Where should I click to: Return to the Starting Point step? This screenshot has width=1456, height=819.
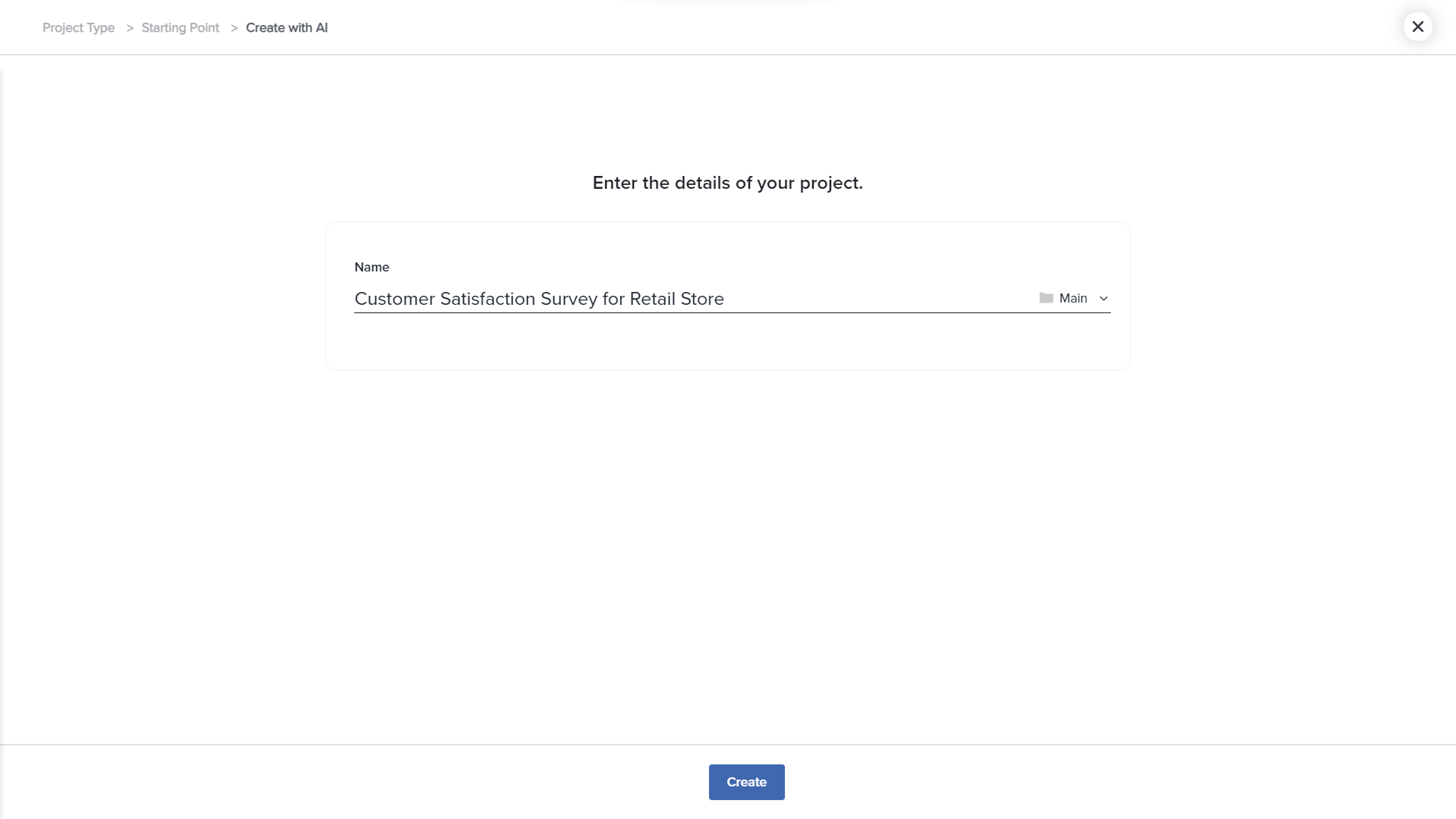180,28
